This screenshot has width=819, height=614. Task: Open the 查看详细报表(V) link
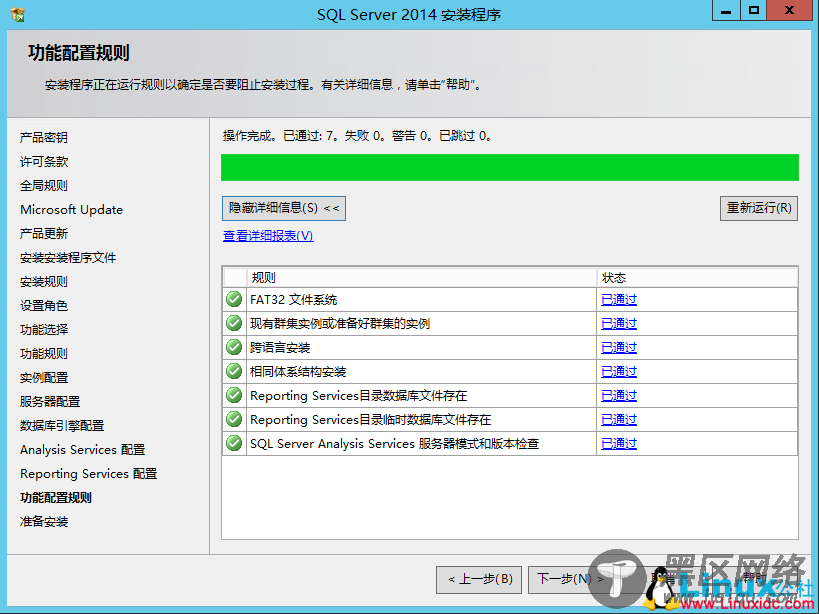click(x=268, y=236)
